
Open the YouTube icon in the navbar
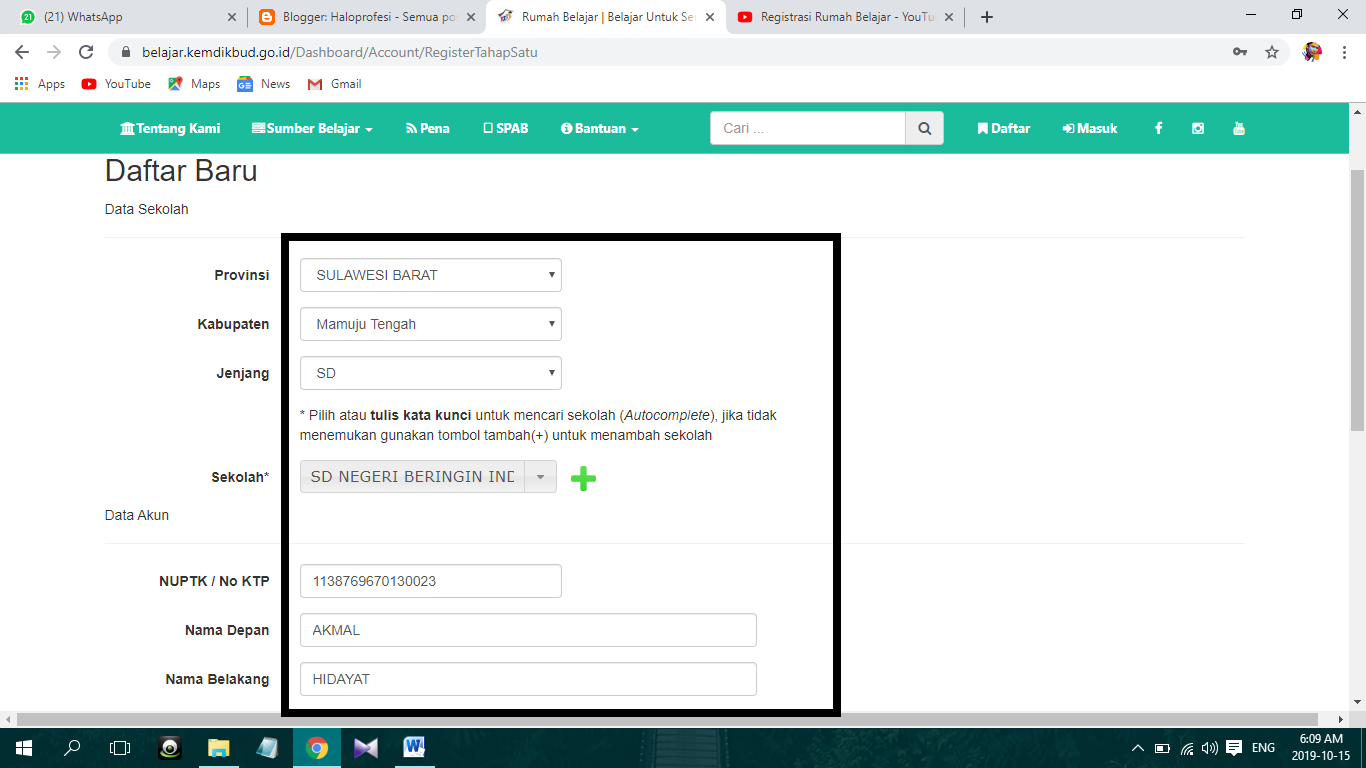pyautogui.click(x=1238, y=128)
